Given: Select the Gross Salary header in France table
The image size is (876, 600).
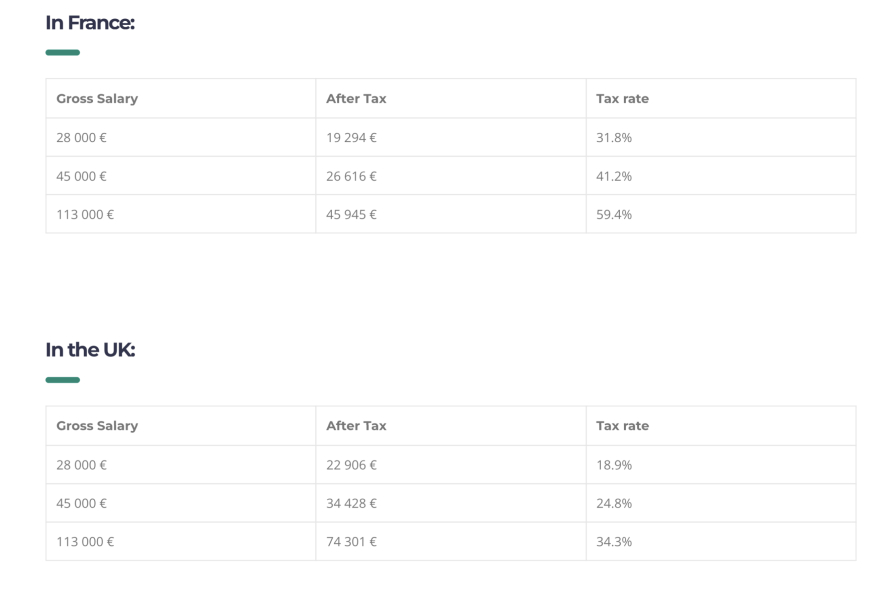Looking at the screenshot, I should [x=97, y=98].
